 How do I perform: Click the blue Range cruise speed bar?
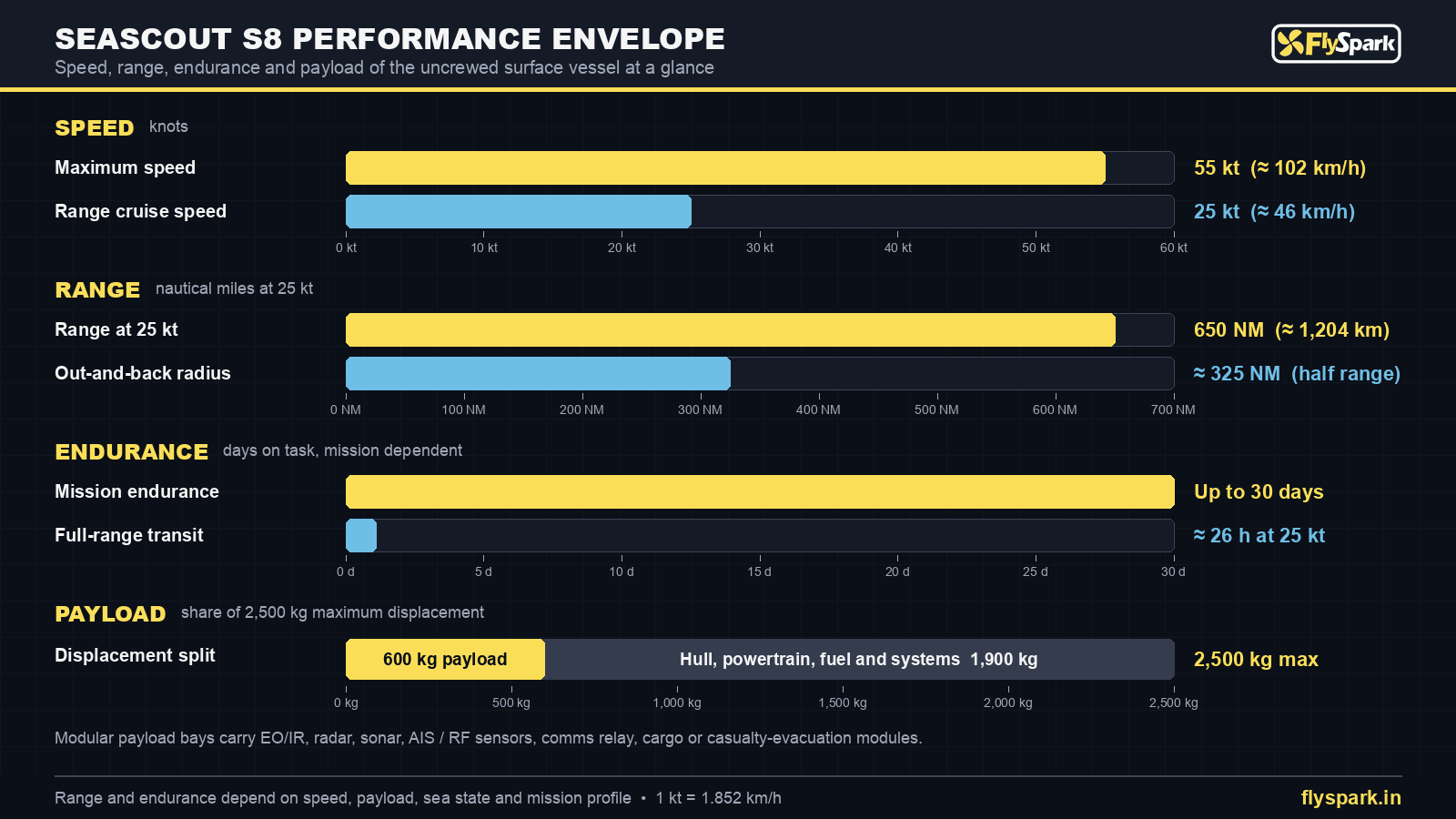(519, 212)
